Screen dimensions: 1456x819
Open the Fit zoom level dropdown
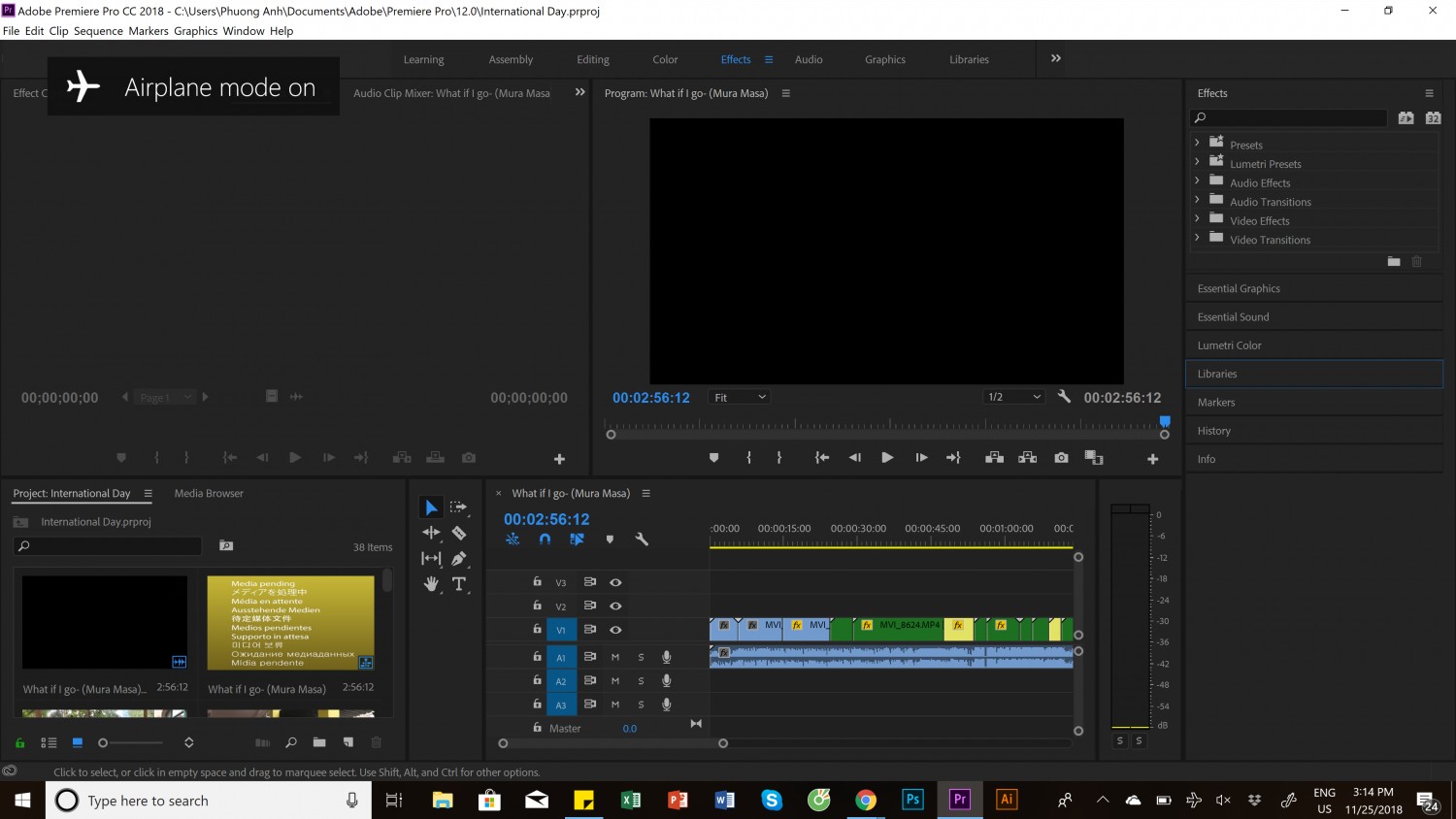tap(740, 397)
